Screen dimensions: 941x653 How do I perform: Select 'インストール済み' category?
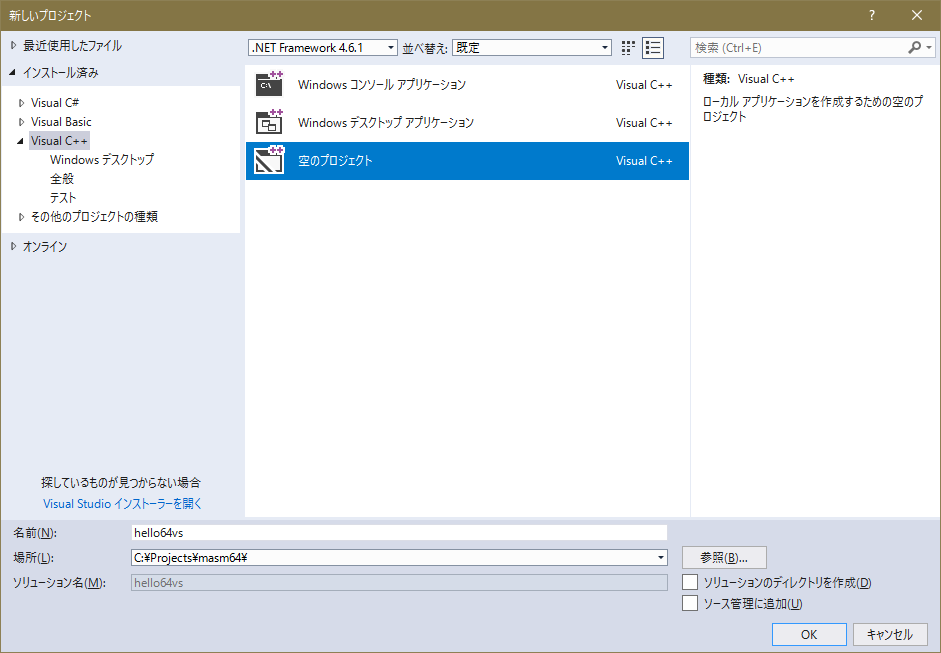coord(61,73)
